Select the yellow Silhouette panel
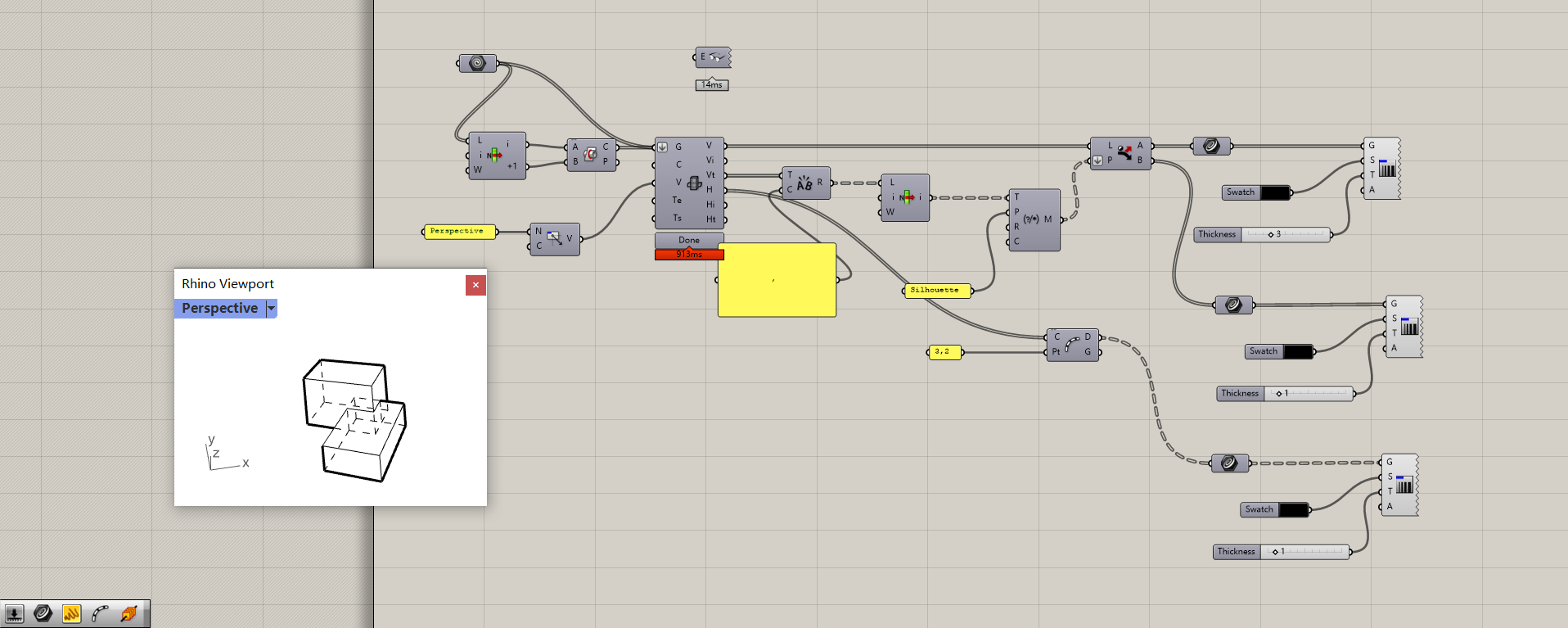1568x628 pixels. pos(937,291)
